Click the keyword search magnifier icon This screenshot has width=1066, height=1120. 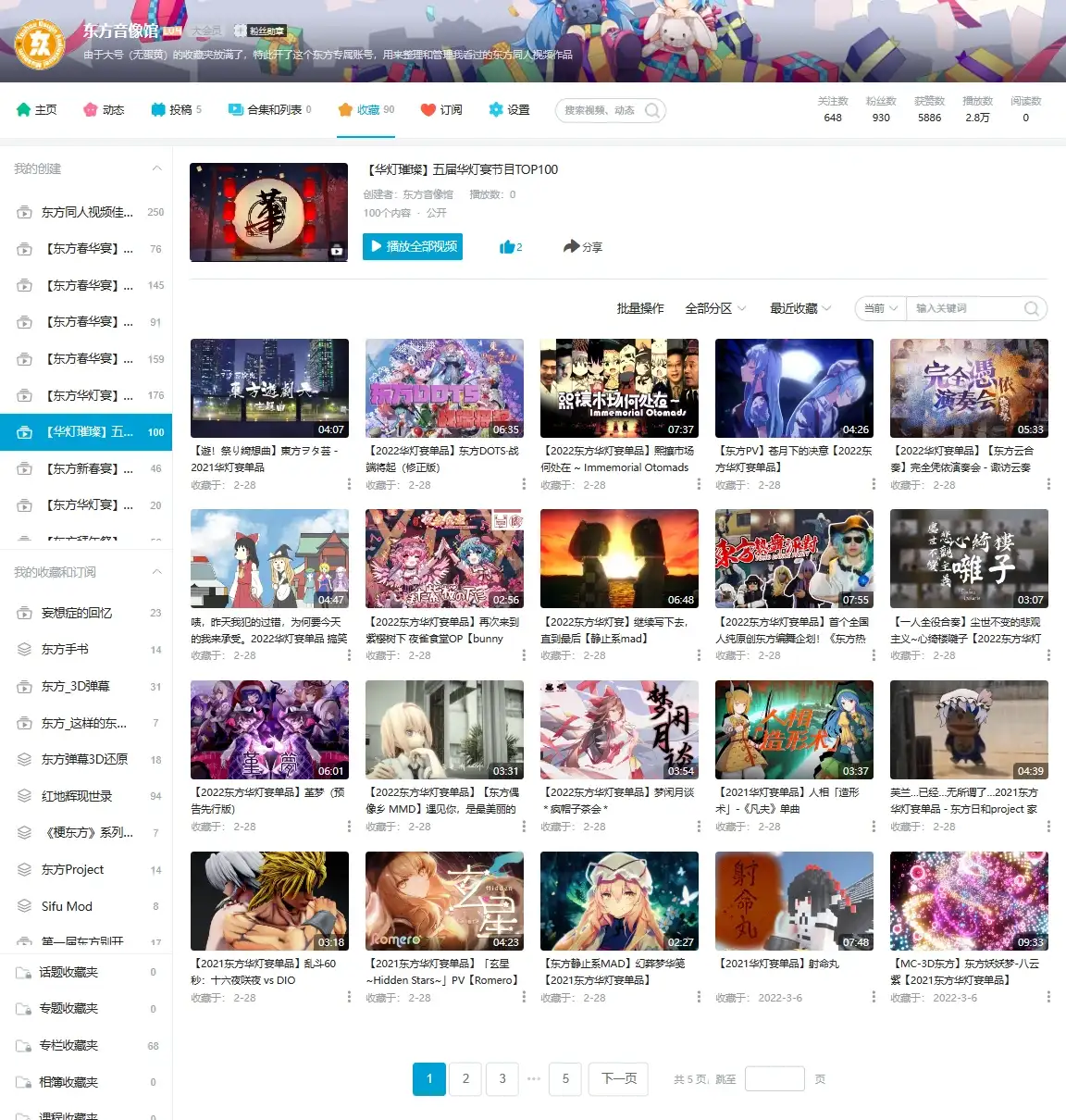tap(1032, 309)
